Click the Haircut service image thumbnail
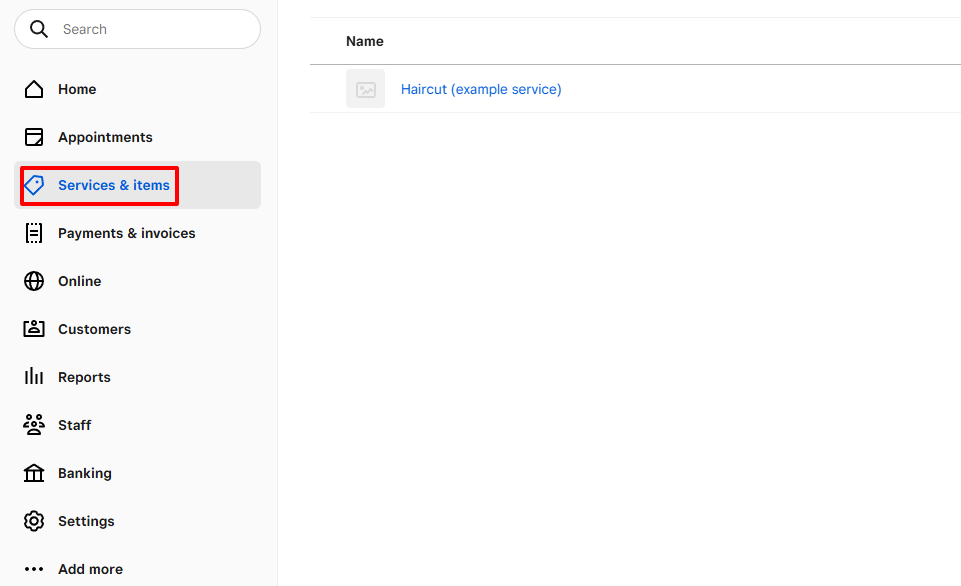Image resolution: width=961 pixels, height=586 pixels. (365, 89)
